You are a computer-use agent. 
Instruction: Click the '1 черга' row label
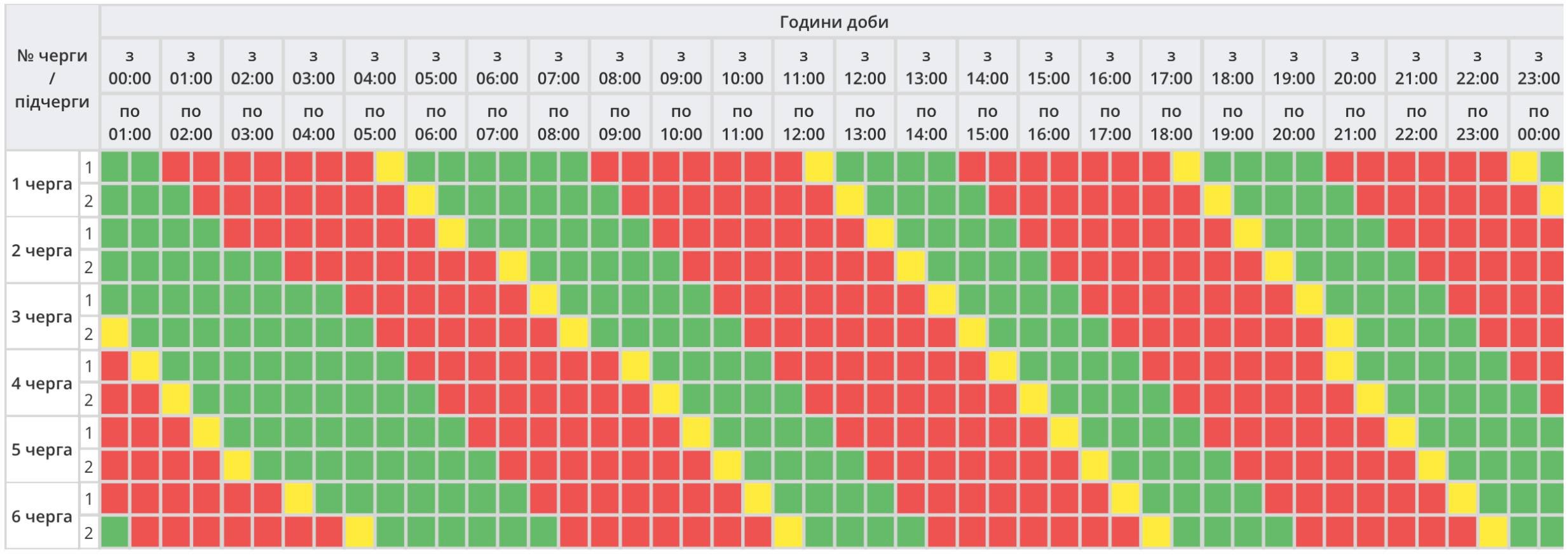click(x=42, y=184)
